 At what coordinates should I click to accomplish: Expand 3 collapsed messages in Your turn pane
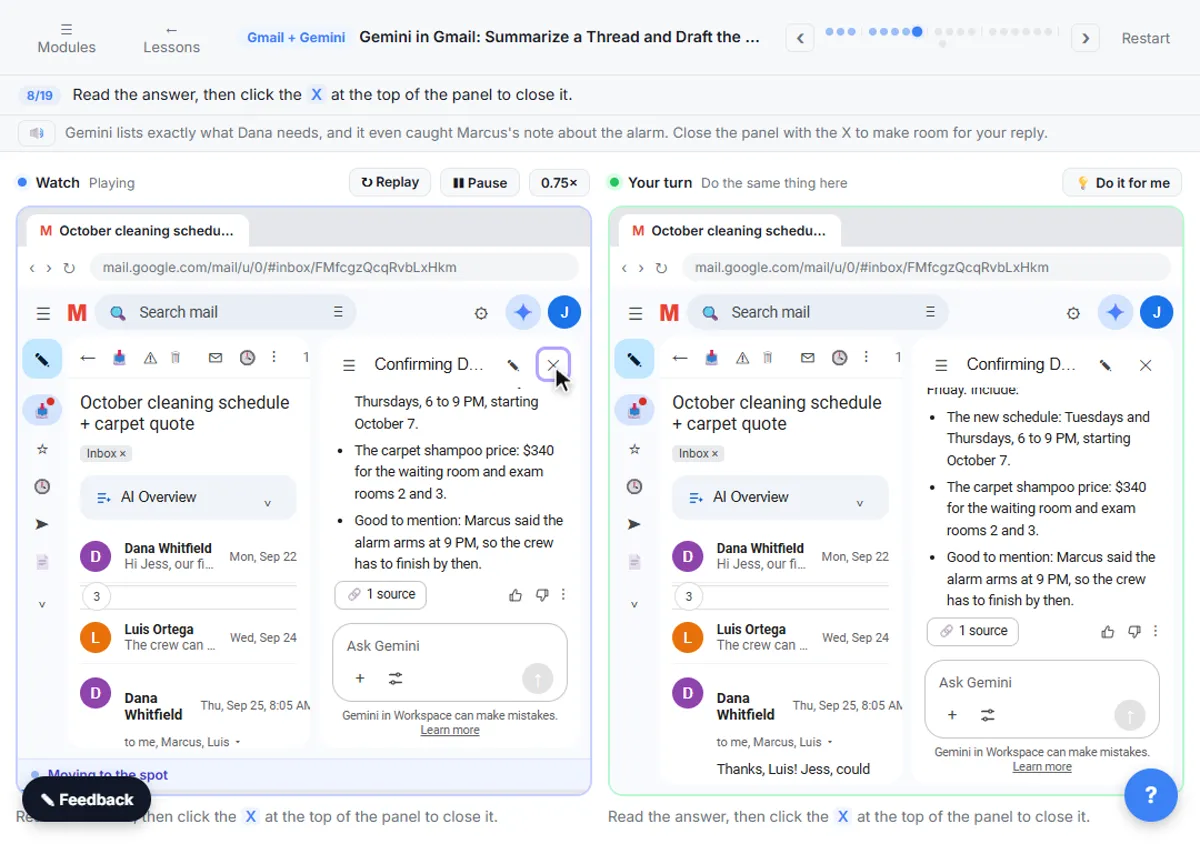(688, 598)
